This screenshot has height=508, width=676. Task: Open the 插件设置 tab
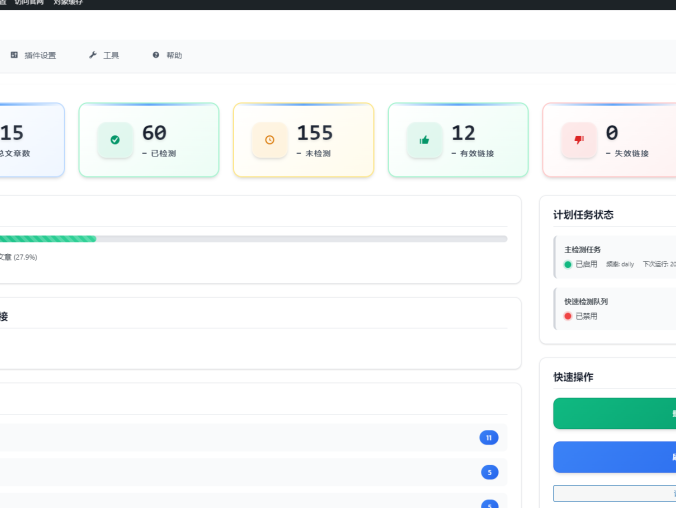click(x=40, y=55)
